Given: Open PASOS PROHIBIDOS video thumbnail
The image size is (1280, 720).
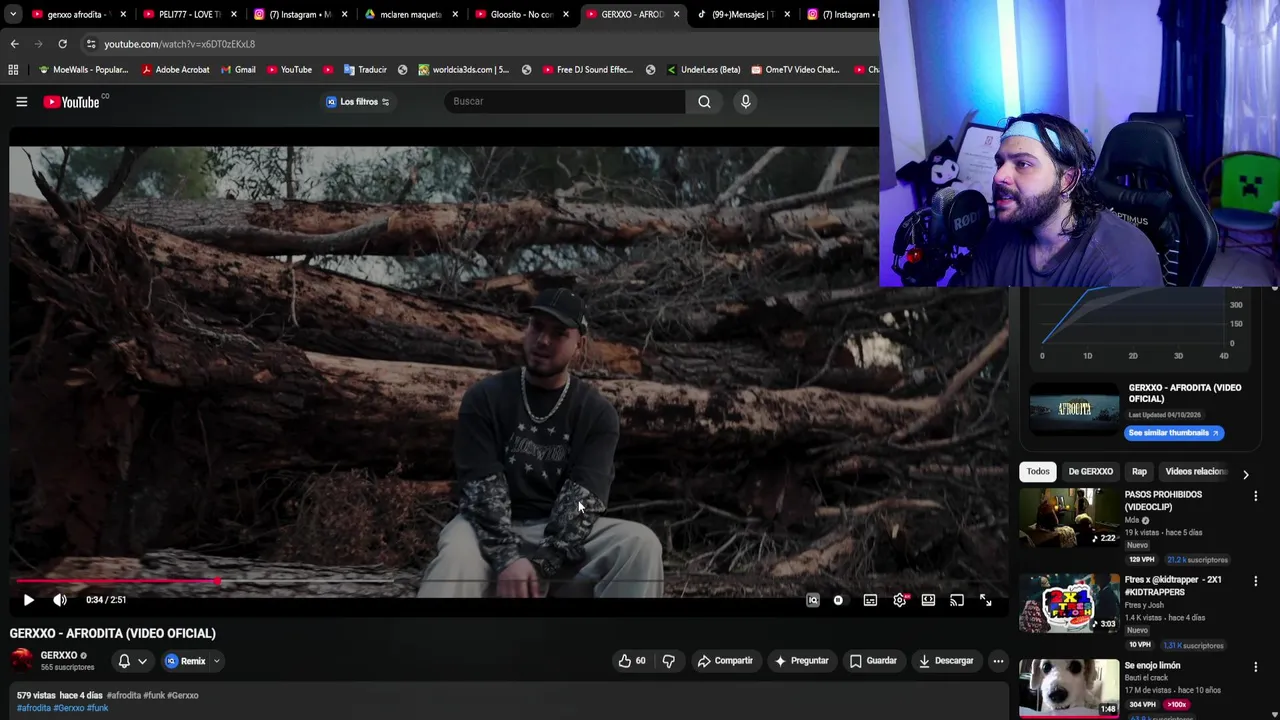Looking at the screenshot, I should (x=1069, y=517).
